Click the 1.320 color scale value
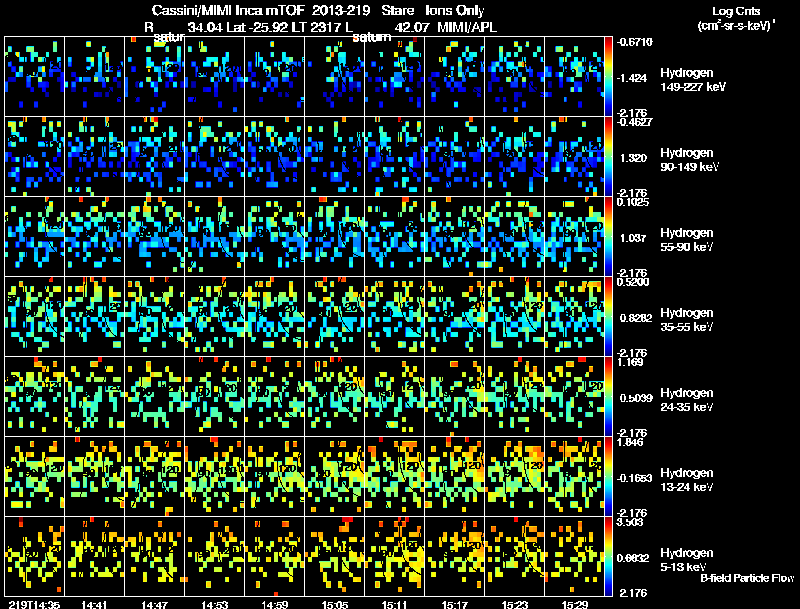800x609 pixels. tap(633, 158)
